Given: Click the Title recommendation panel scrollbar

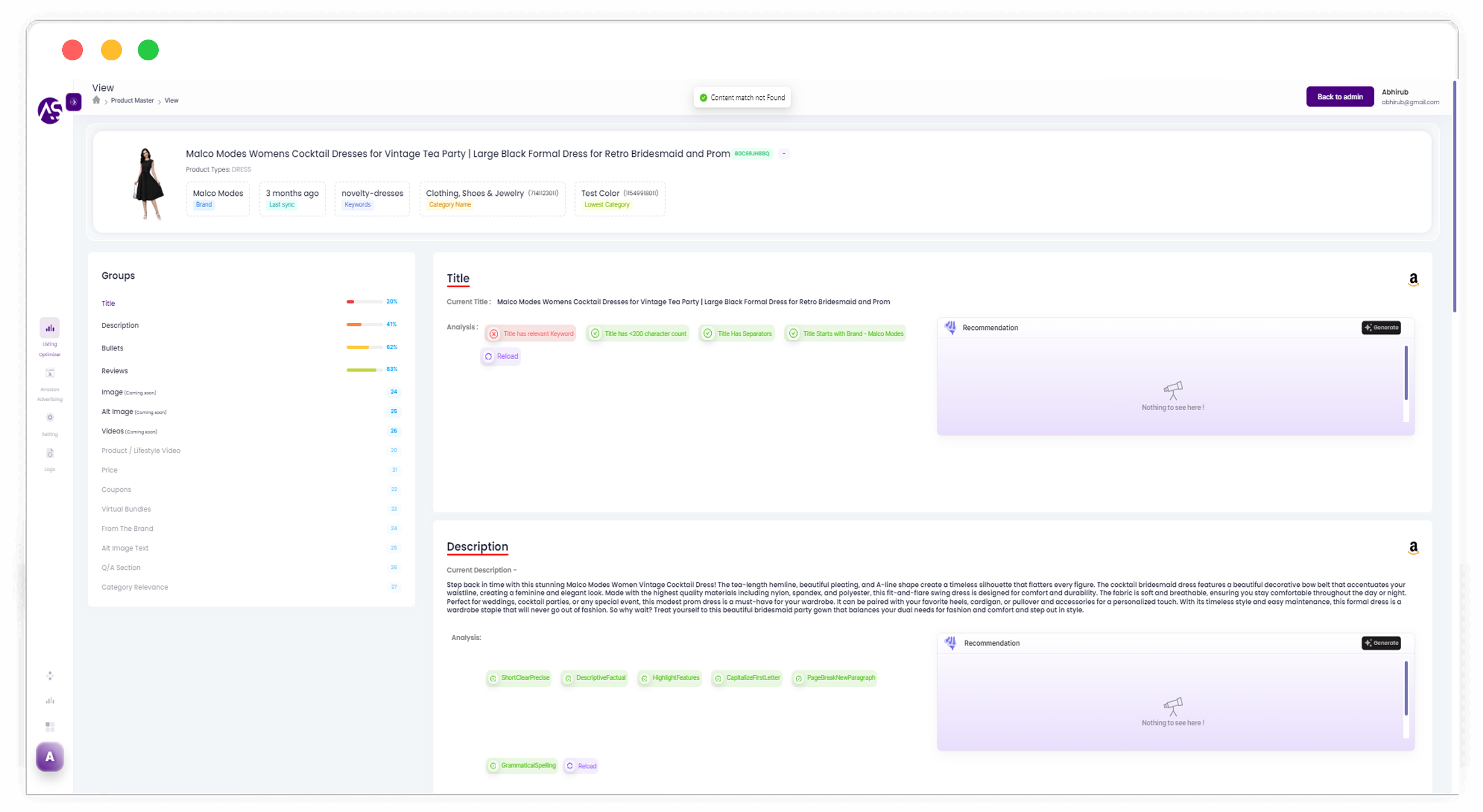Looking at the screenshot, I should pos(1406,373).
